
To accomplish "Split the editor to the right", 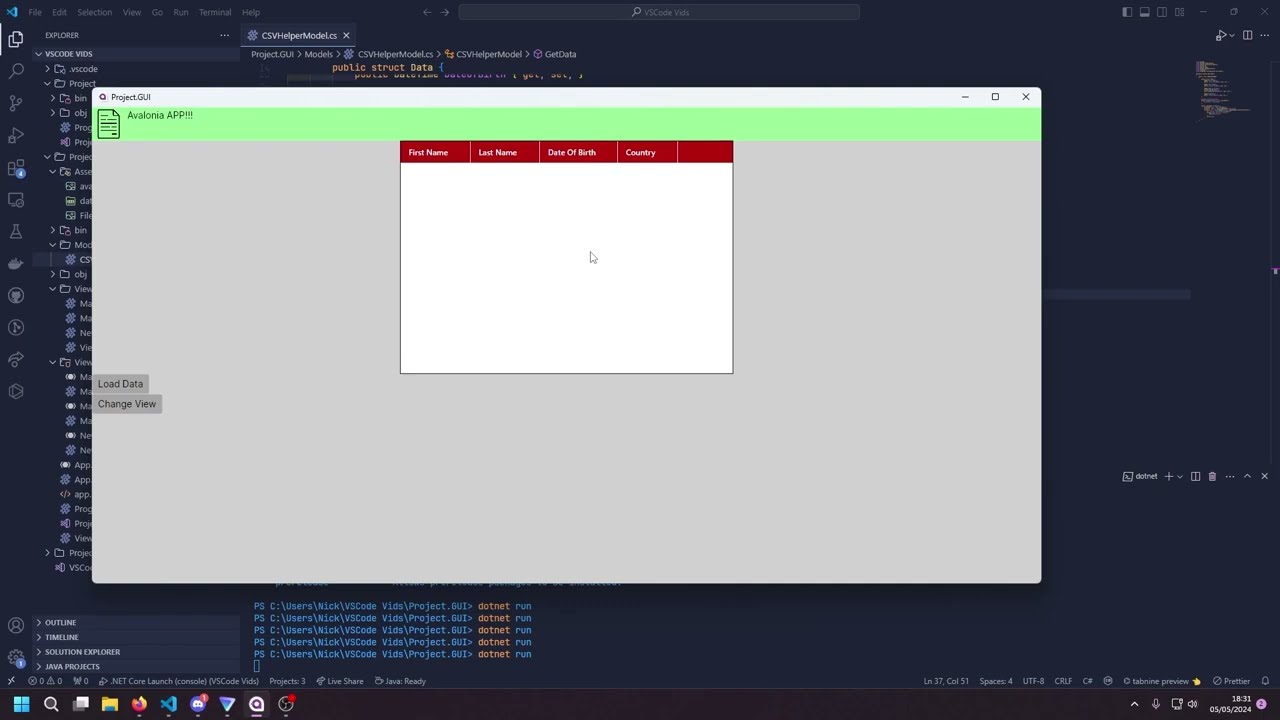I will point(1247,35).
